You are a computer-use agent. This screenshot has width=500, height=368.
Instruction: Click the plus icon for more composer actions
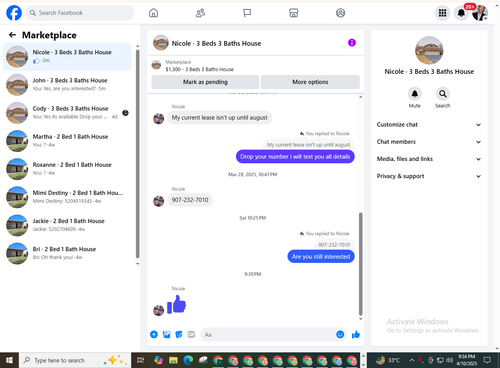(x=154, y=334)
